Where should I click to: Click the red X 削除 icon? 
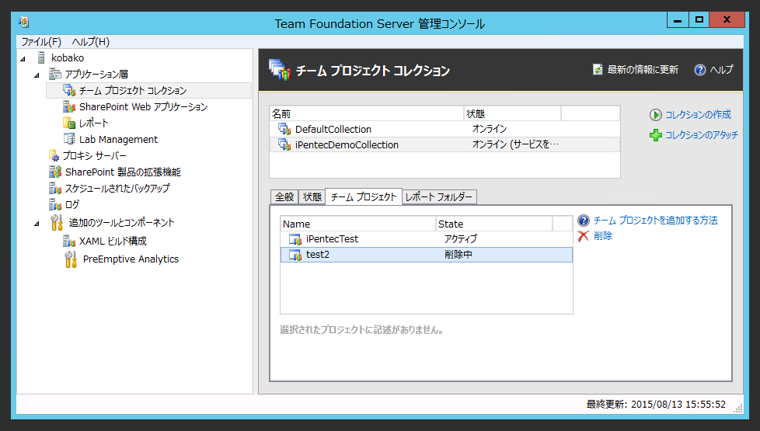583,236
